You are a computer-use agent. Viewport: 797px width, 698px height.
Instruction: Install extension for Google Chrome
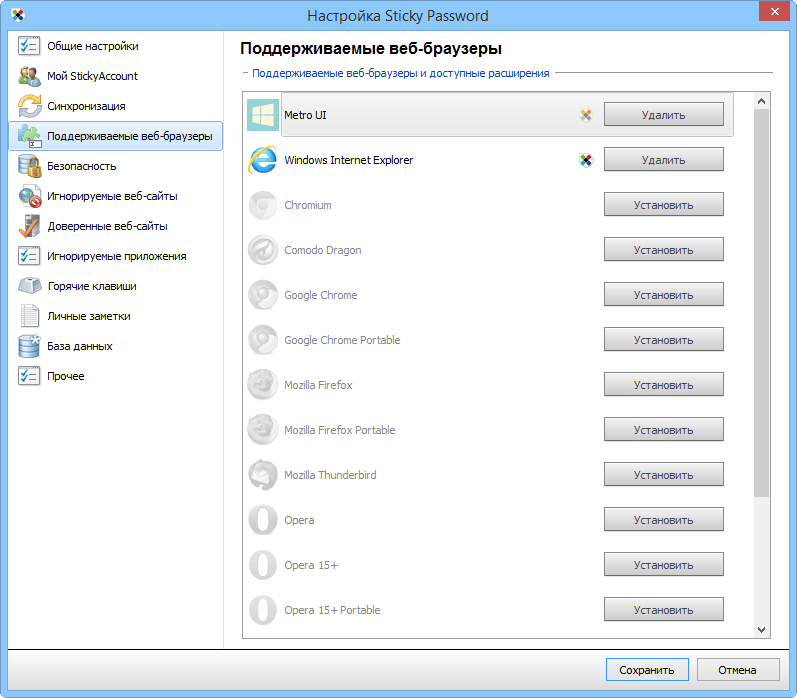click(663, 294)
